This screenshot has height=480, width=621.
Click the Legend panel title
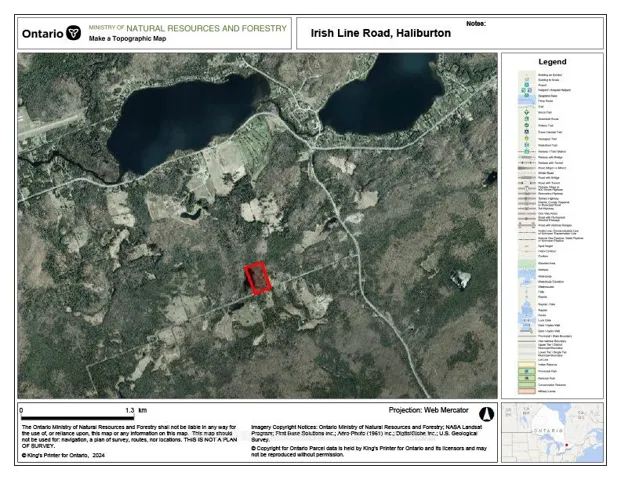coord(552,62)
